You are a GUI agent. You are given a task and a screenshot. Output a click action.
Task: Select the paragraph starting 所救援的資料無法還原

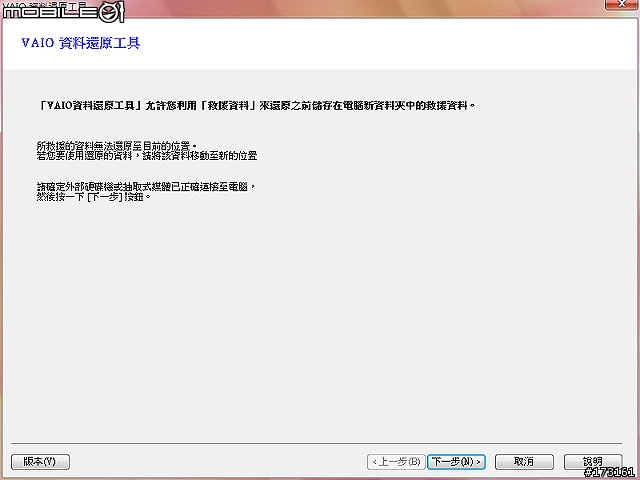pyautogui.click(x=147, y=151)
